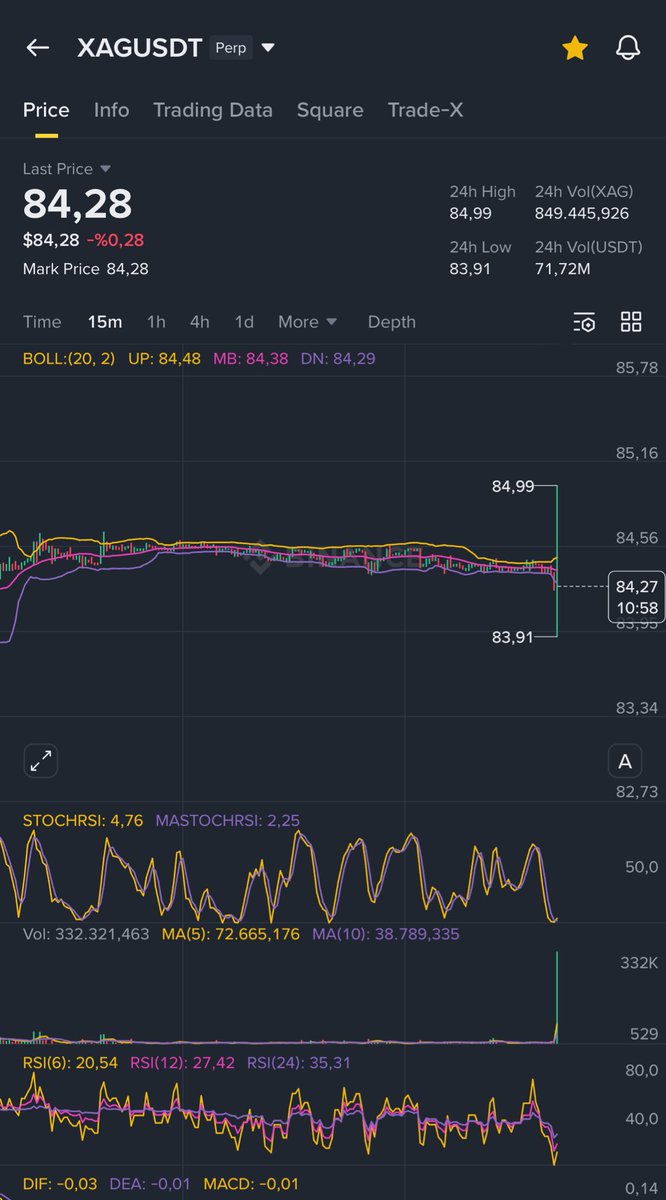Switch to the Trade-X tab

pyautogui.click(x=425, y=110)
